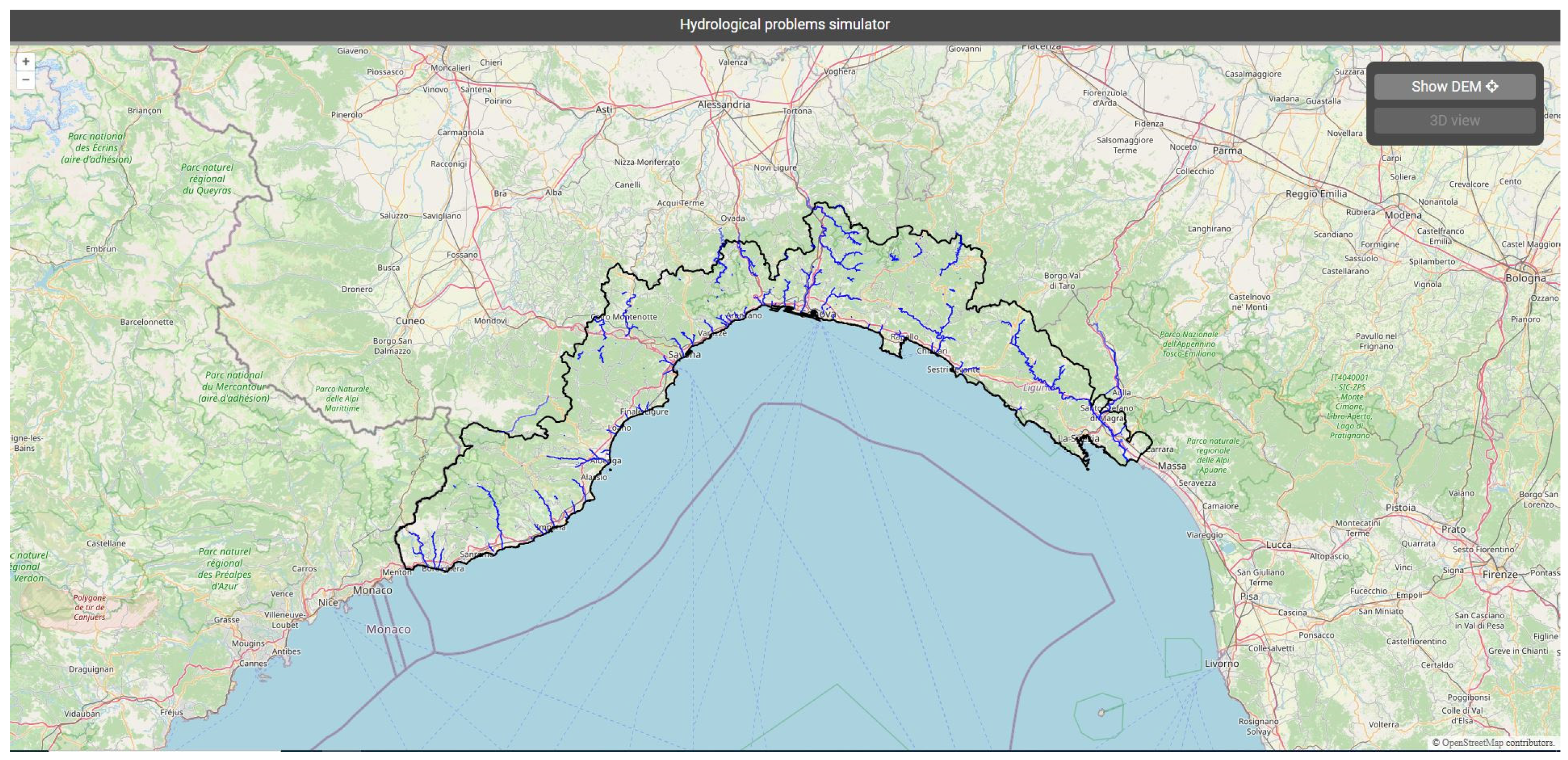Click the Massa town label
The height and width of the screenshot is (760, 1568).
[x=1172, y=465]
